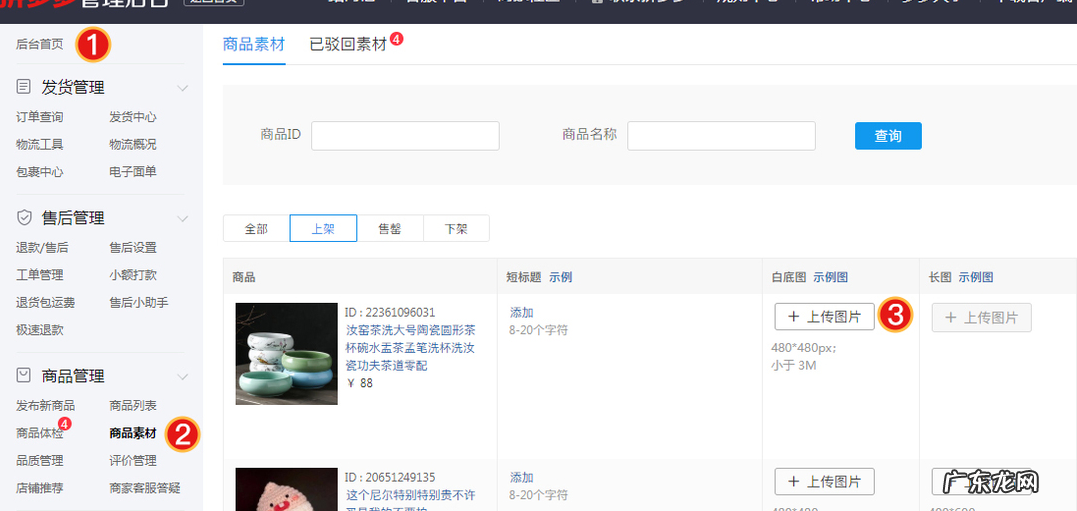
Task: Collapse the 发货管理 section chevron
Action: tap(183, 88)
